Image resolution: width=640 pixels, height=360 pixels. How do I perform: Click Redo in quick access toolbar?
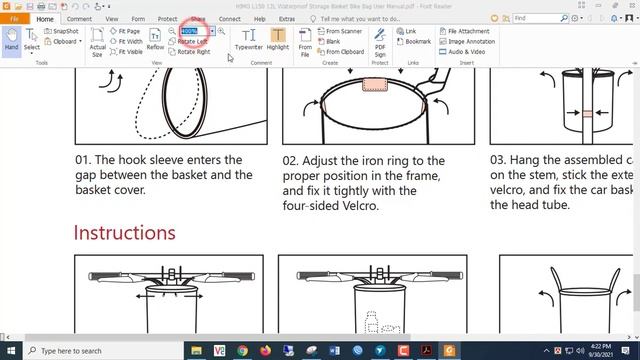[86, 6]
